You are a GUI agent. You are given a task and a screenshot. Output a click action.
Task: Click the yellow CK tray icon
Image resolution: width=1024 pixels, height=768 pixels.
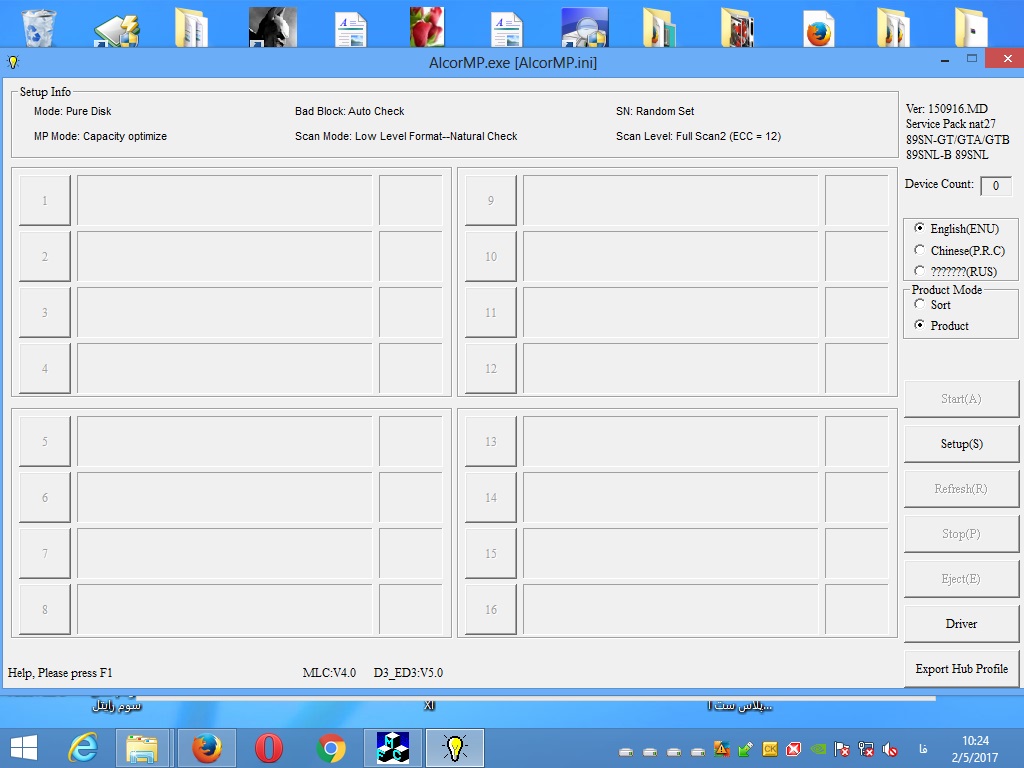[770, 749]
